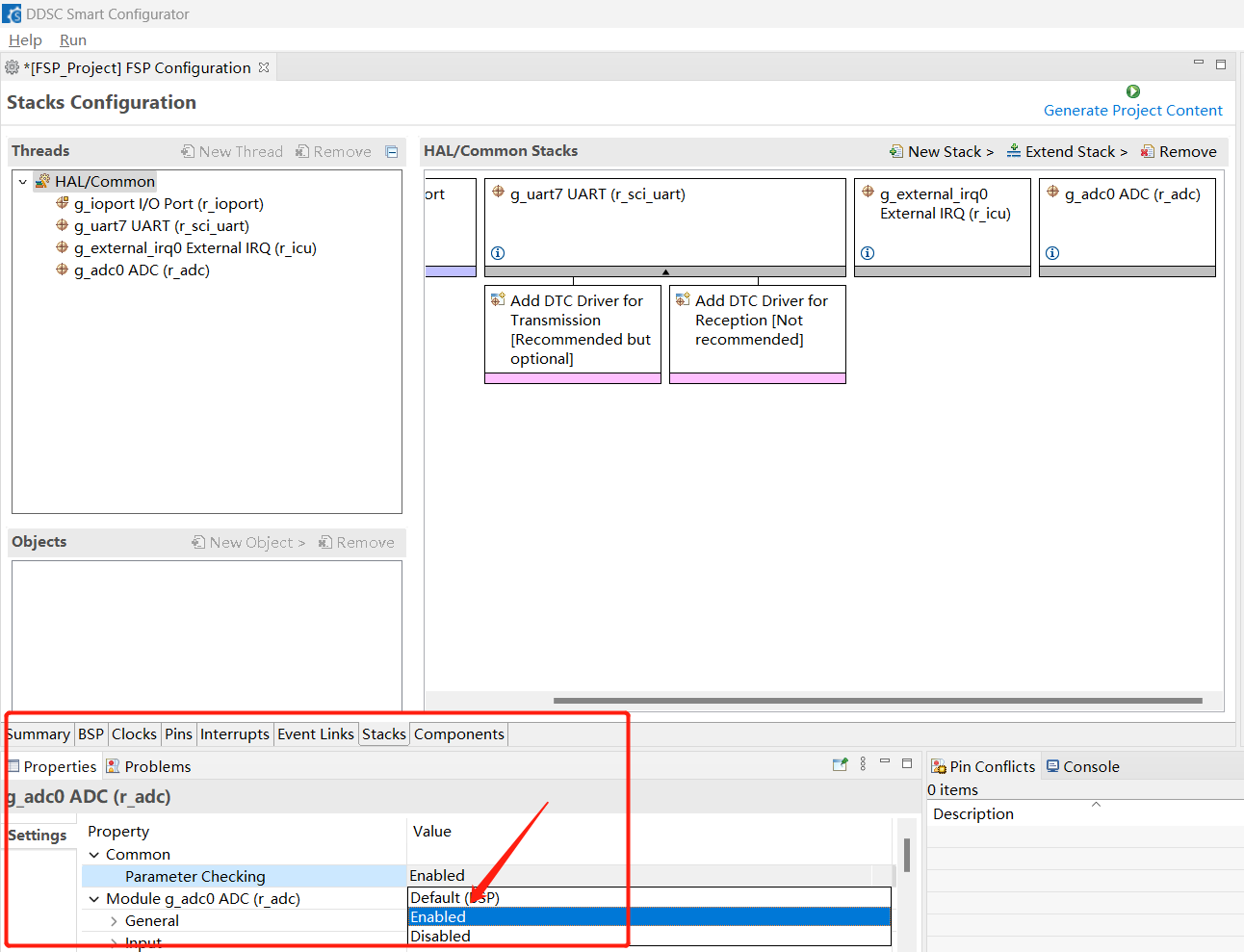The width and height of the screenshot is (1244, 952).
Task: Sort by Description column header
Action: pos(1085,813)
